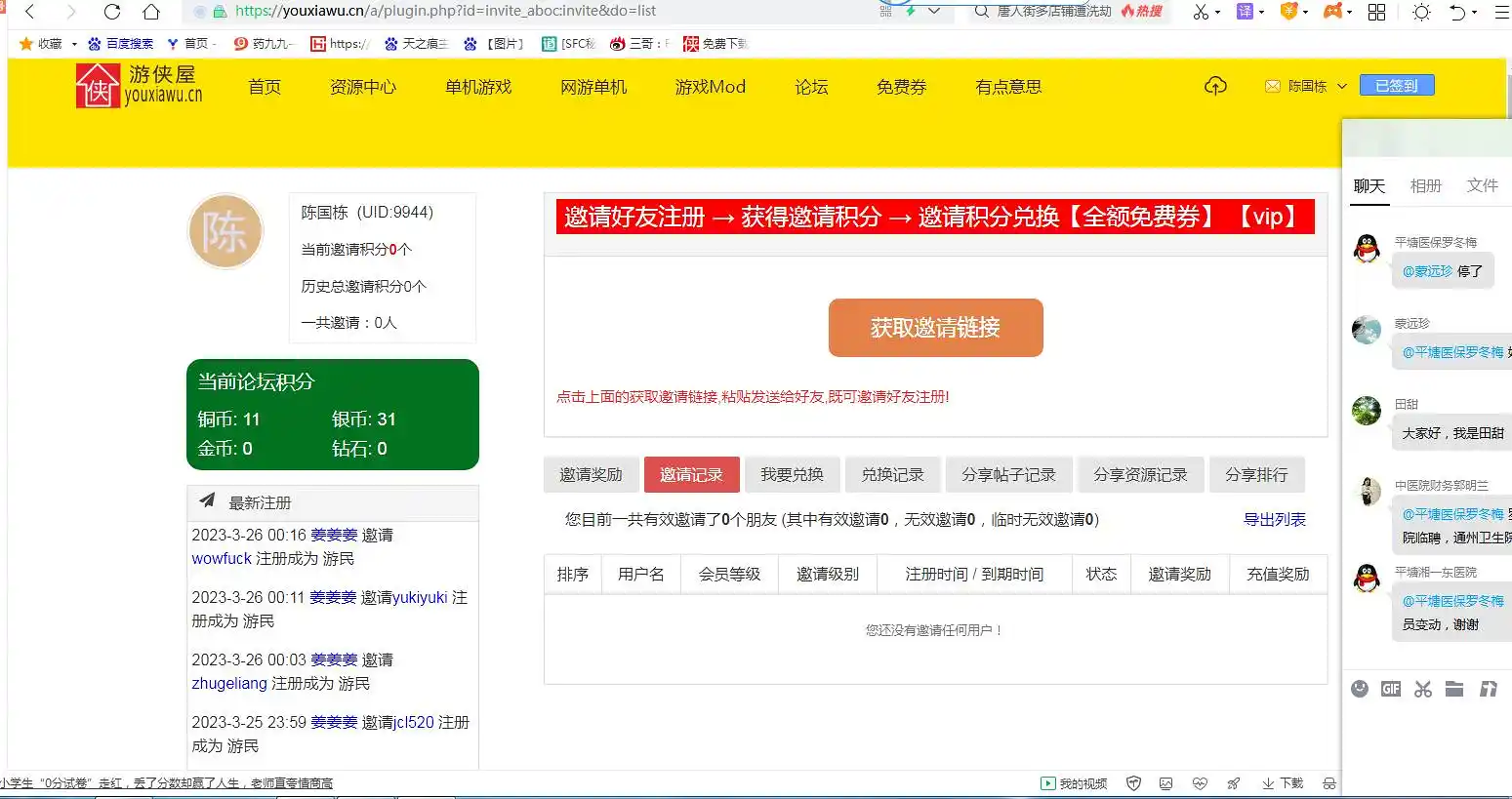
Task: Click the browser home icon
Action: point(151,12)
